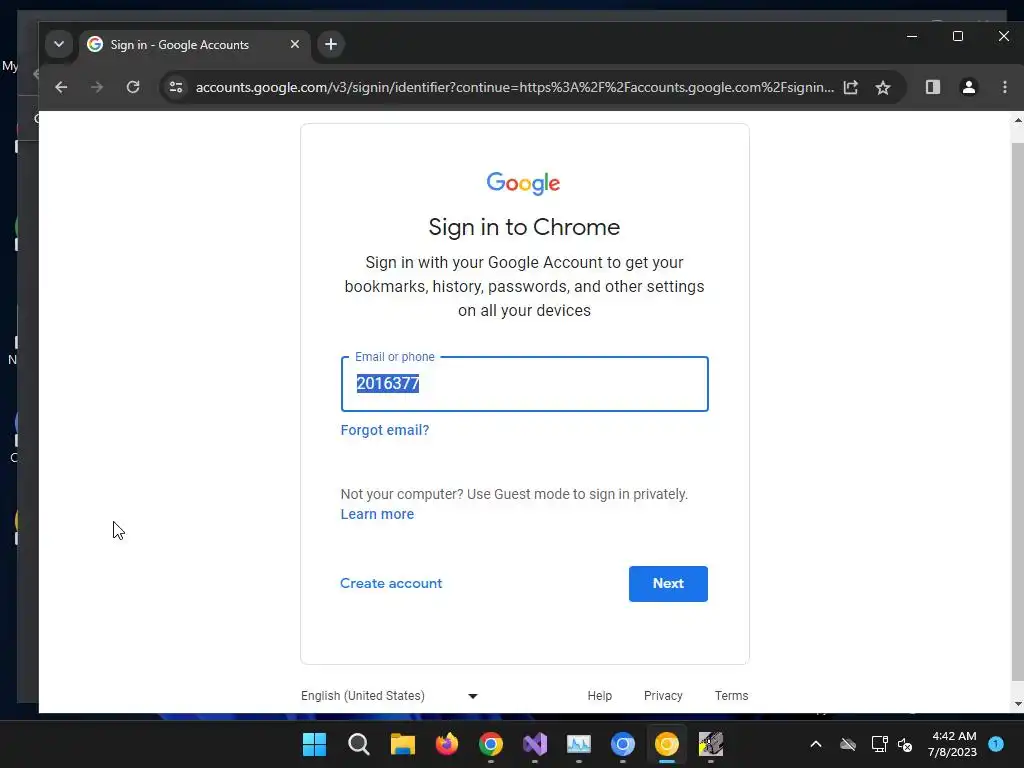Viewport: 1024px width, 768px height.
Task: Go back using the back arrow
Action: coord(61,88)
